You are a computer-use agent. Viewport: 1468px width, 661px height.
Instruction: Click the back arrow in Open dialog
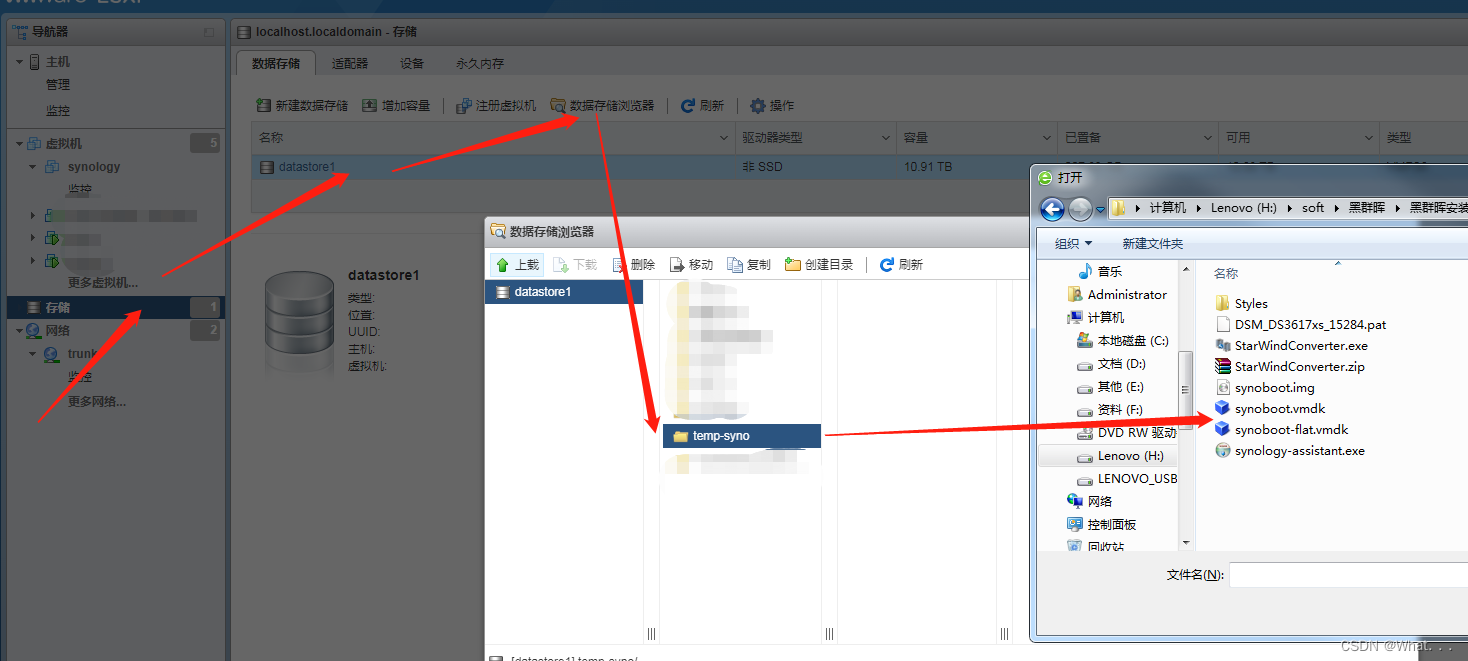point(1052,208)
